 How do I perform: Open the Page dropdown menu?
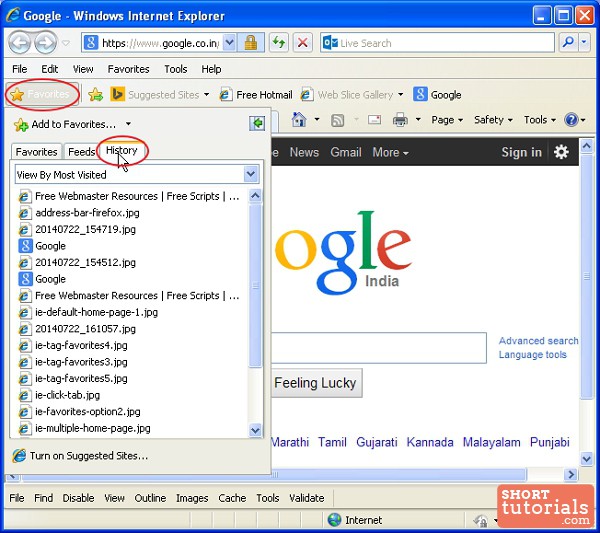click(x=446, y=120)
